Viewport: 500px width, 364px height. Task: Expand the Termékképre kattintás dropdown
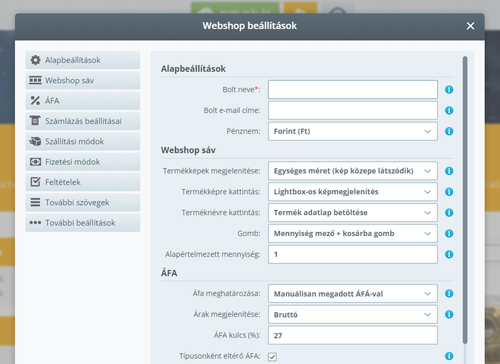coord(353,192)
